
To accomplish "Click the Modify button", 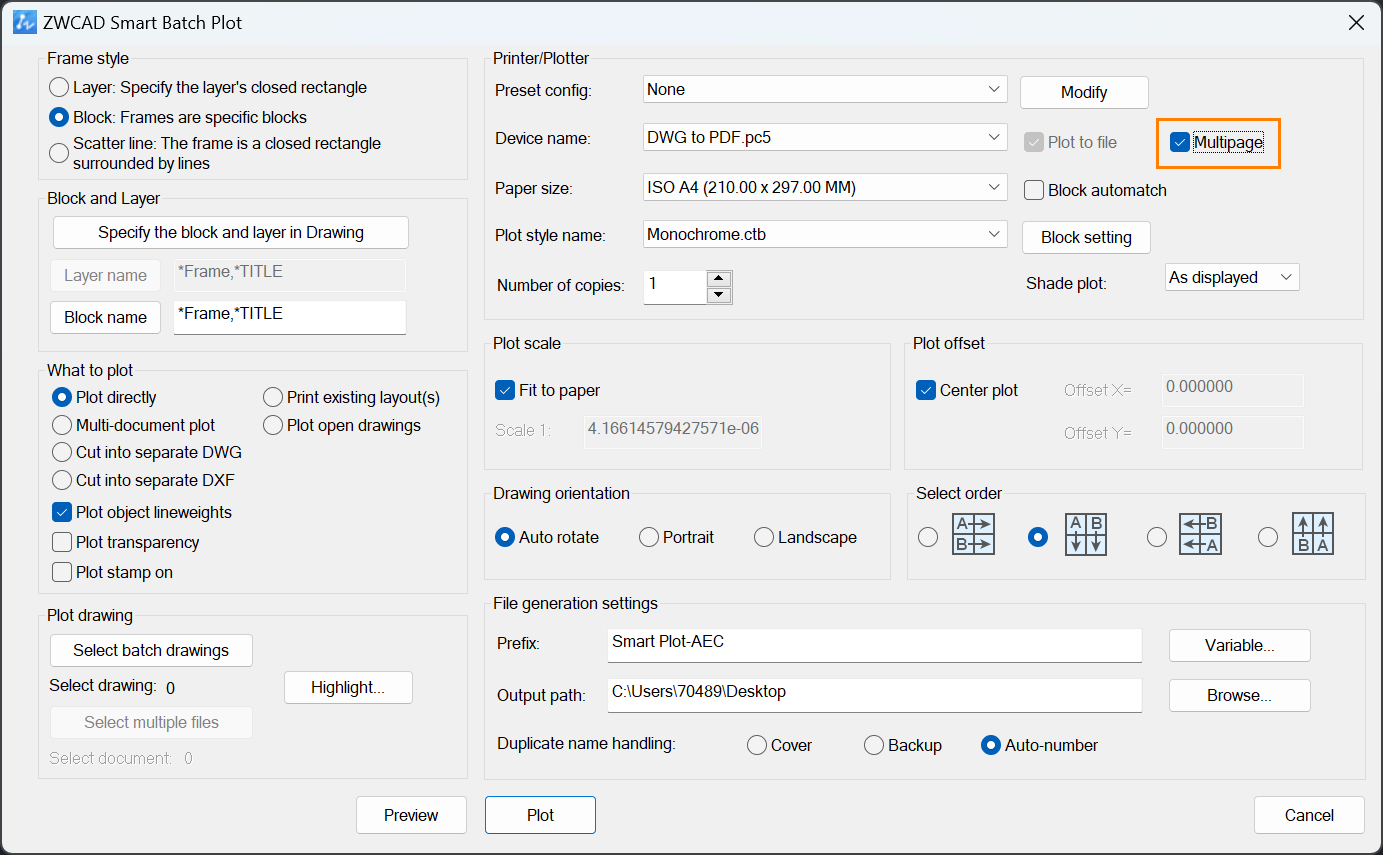I will point(1084,92).
